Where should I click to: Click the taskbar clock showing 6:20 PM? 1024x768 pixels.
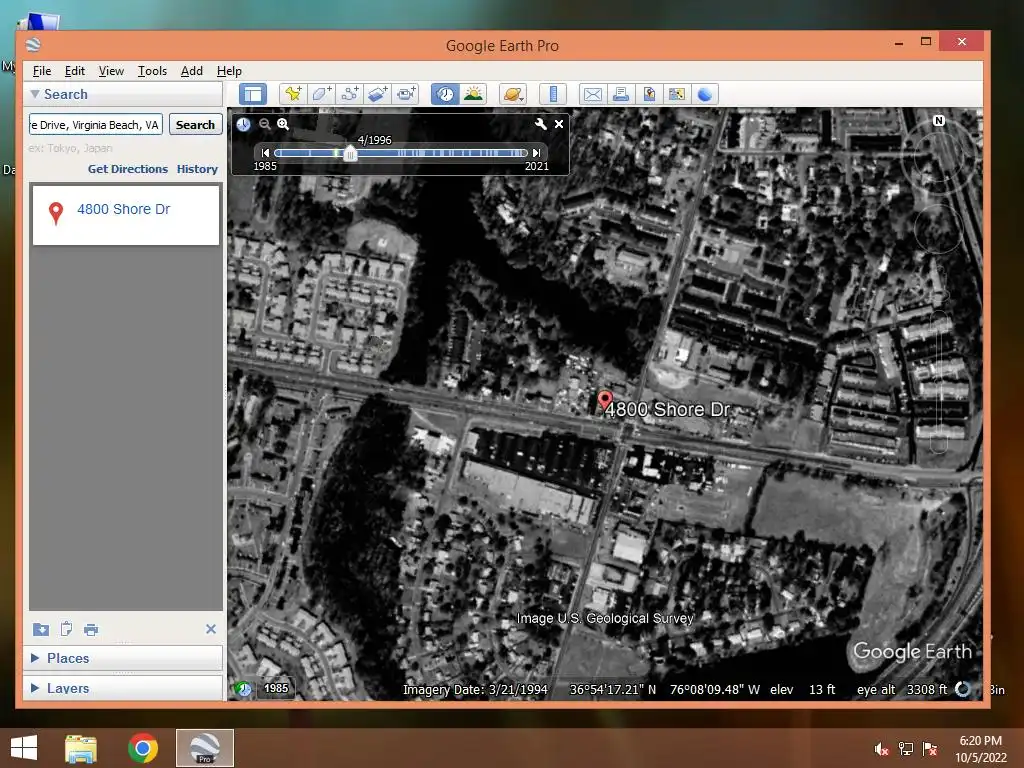pos(980,749)
